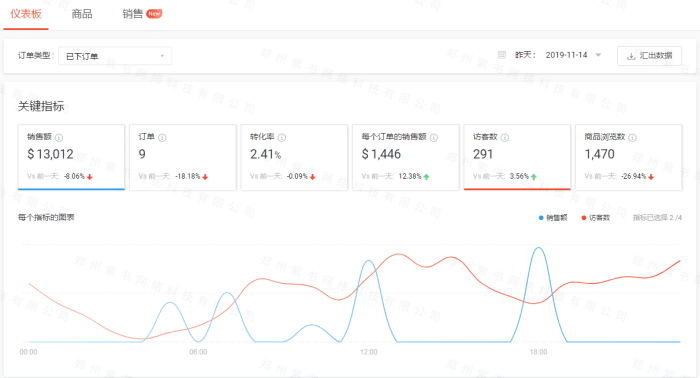
Task: Select the 商品浏览数 metric card
Action: click(629, 157)
